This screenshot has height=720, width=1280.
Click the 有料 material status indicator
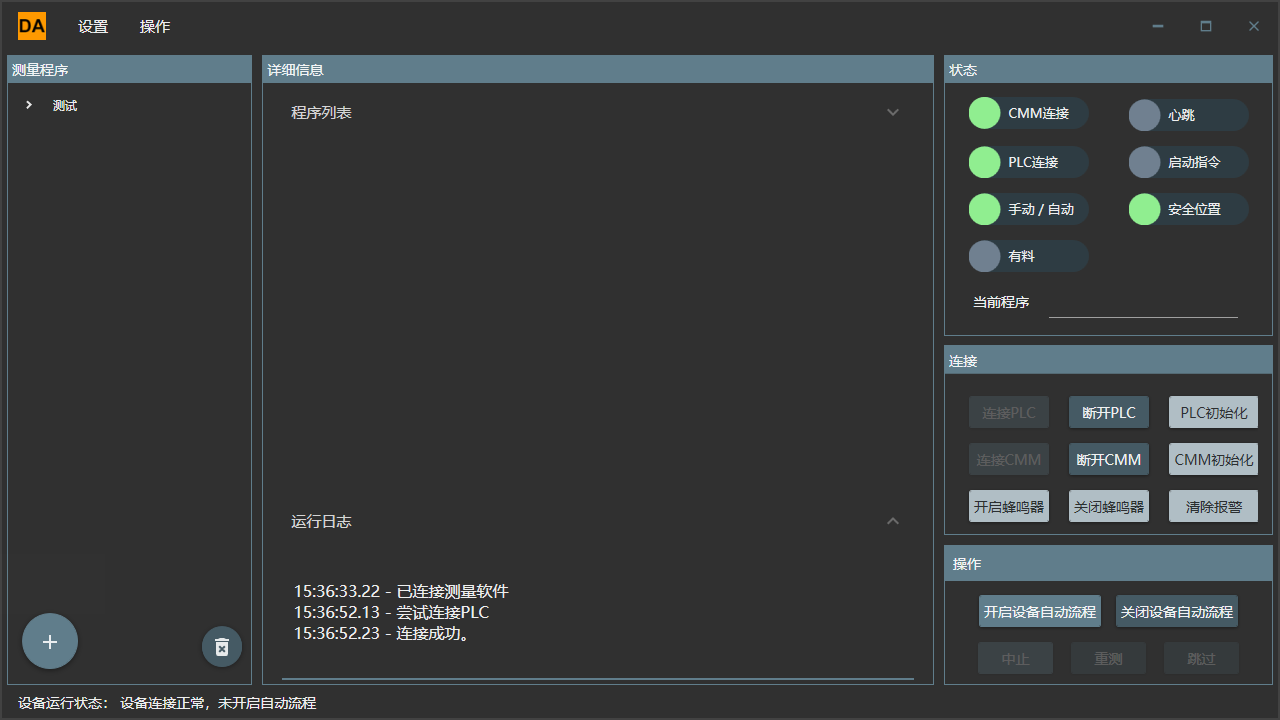pos(984,256)
